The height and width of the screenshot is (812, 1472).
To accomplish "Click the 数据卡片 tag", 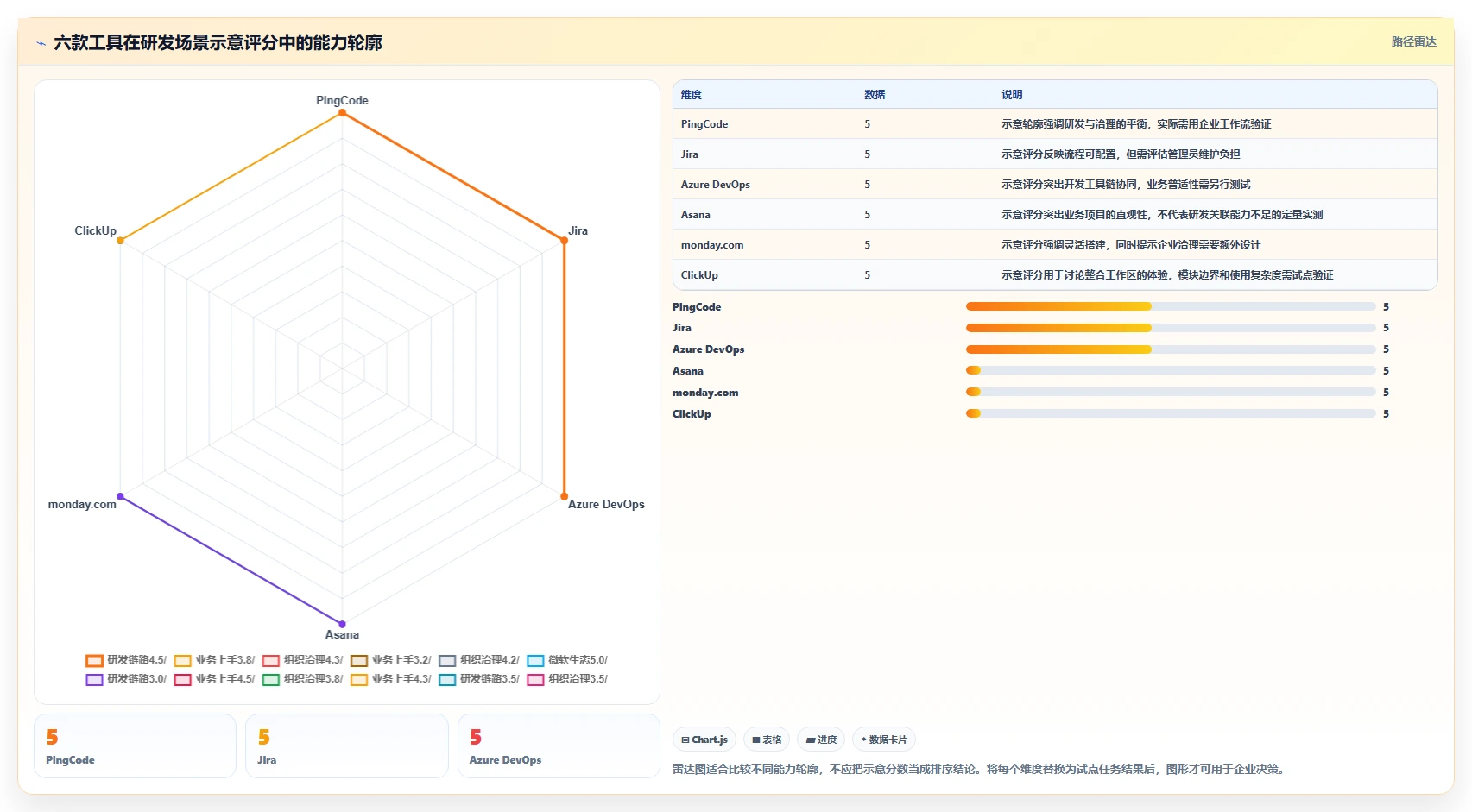I will (x=884, y=740).
